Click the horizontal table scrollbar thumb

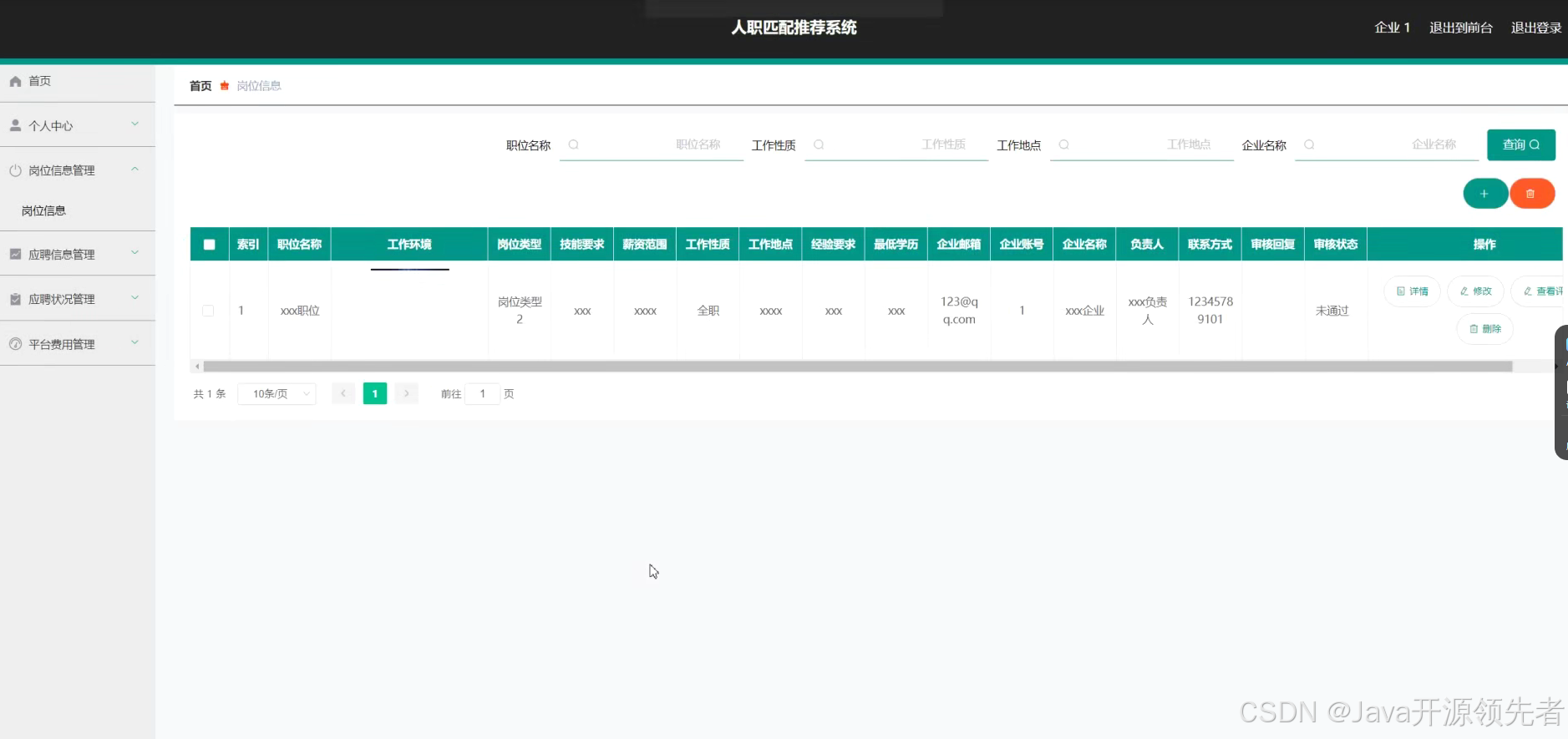coord(858,367)
